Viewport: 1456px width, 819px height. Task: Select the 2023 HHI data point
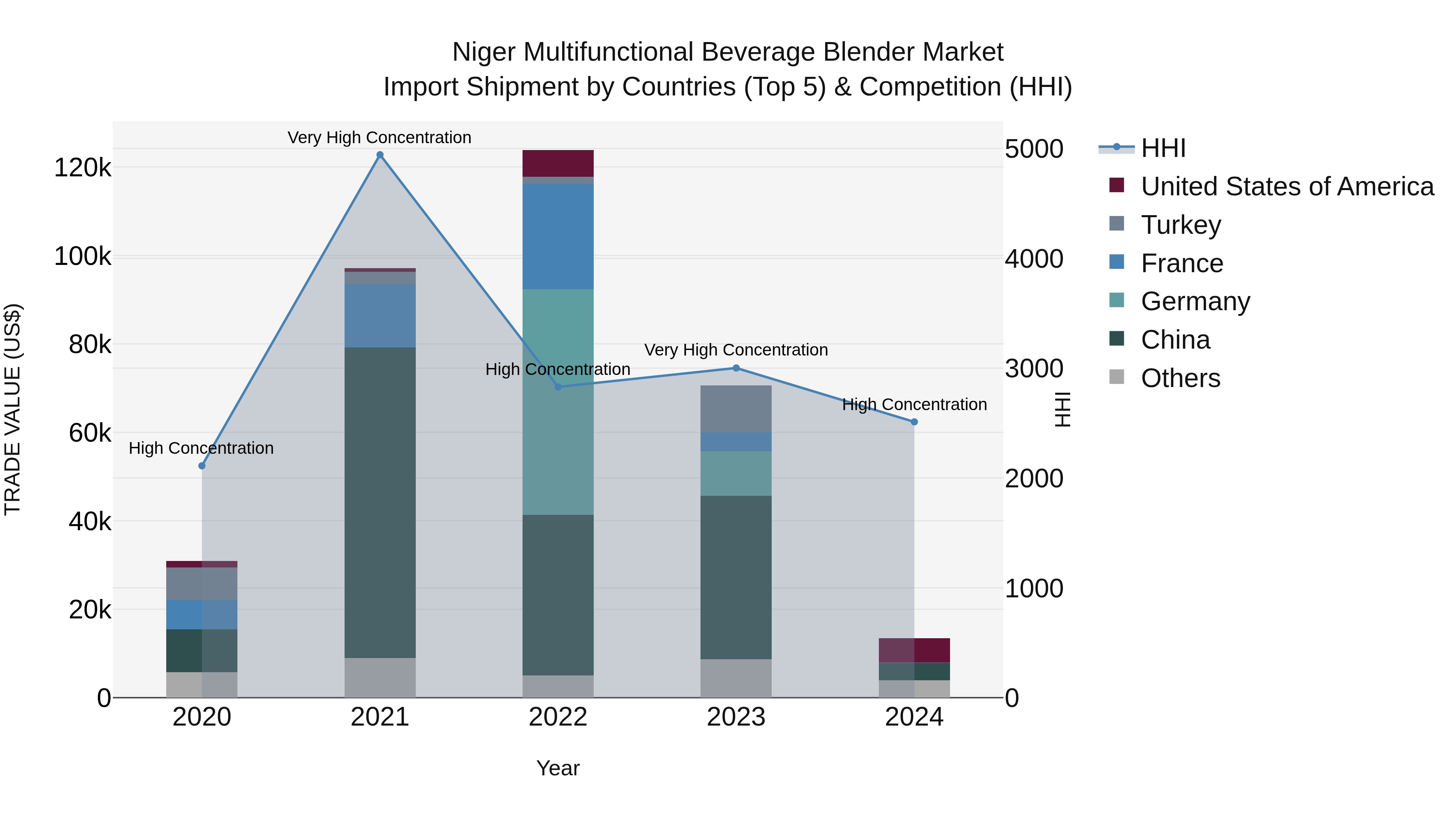coord(736,368)
